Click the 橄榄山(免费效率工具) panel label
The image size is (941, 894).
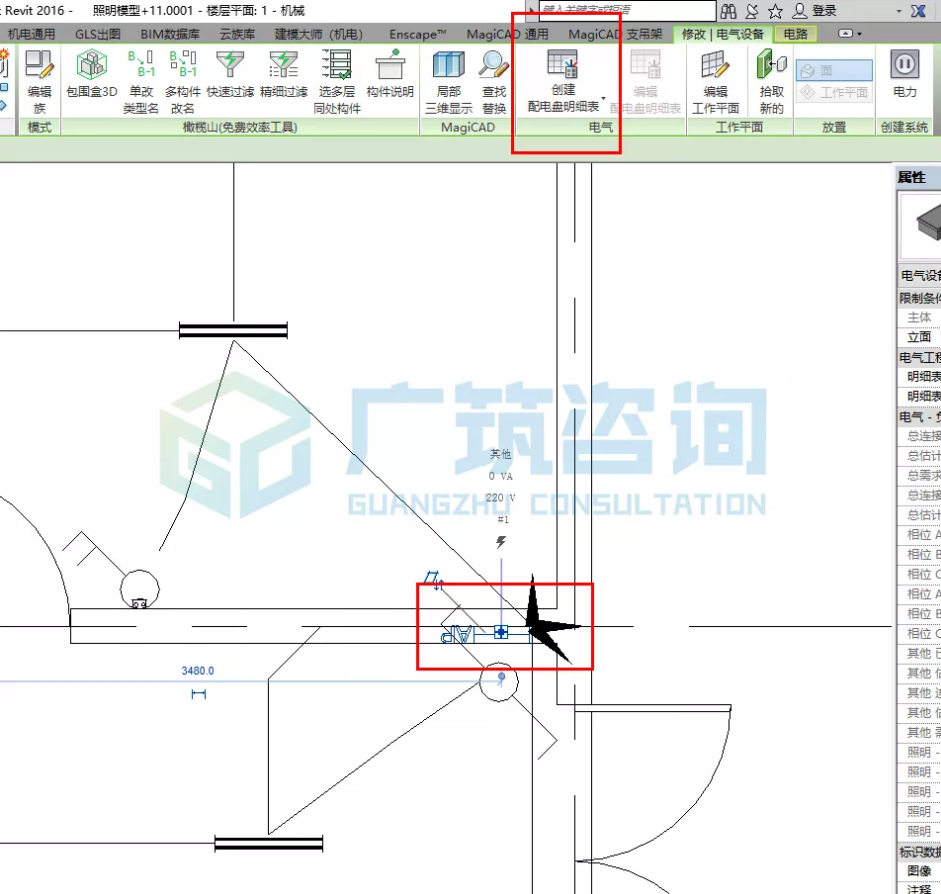[240, 127]
